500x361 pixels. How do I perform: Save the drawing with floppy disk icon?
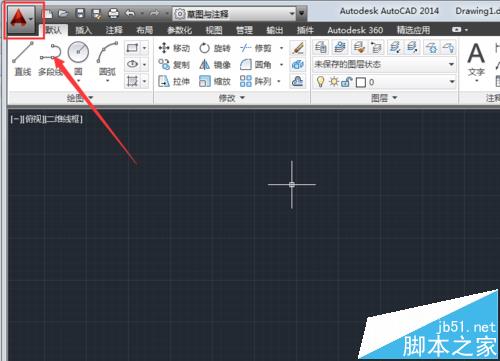tap(80, 14)
